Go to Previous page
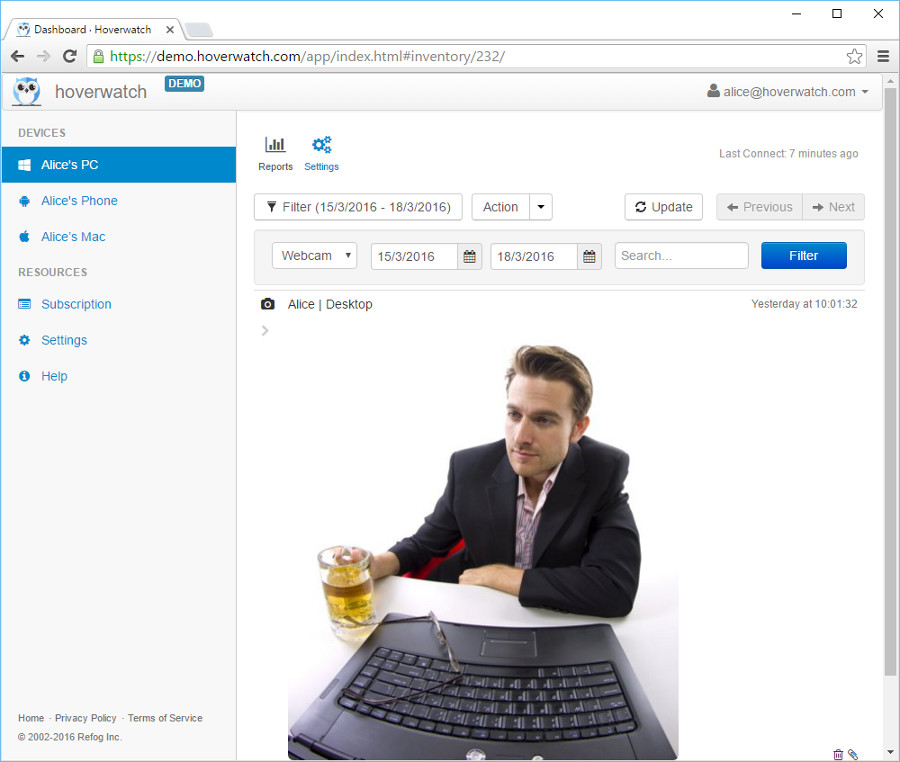Viewport: 900px width, 762px height. [759, 207]
